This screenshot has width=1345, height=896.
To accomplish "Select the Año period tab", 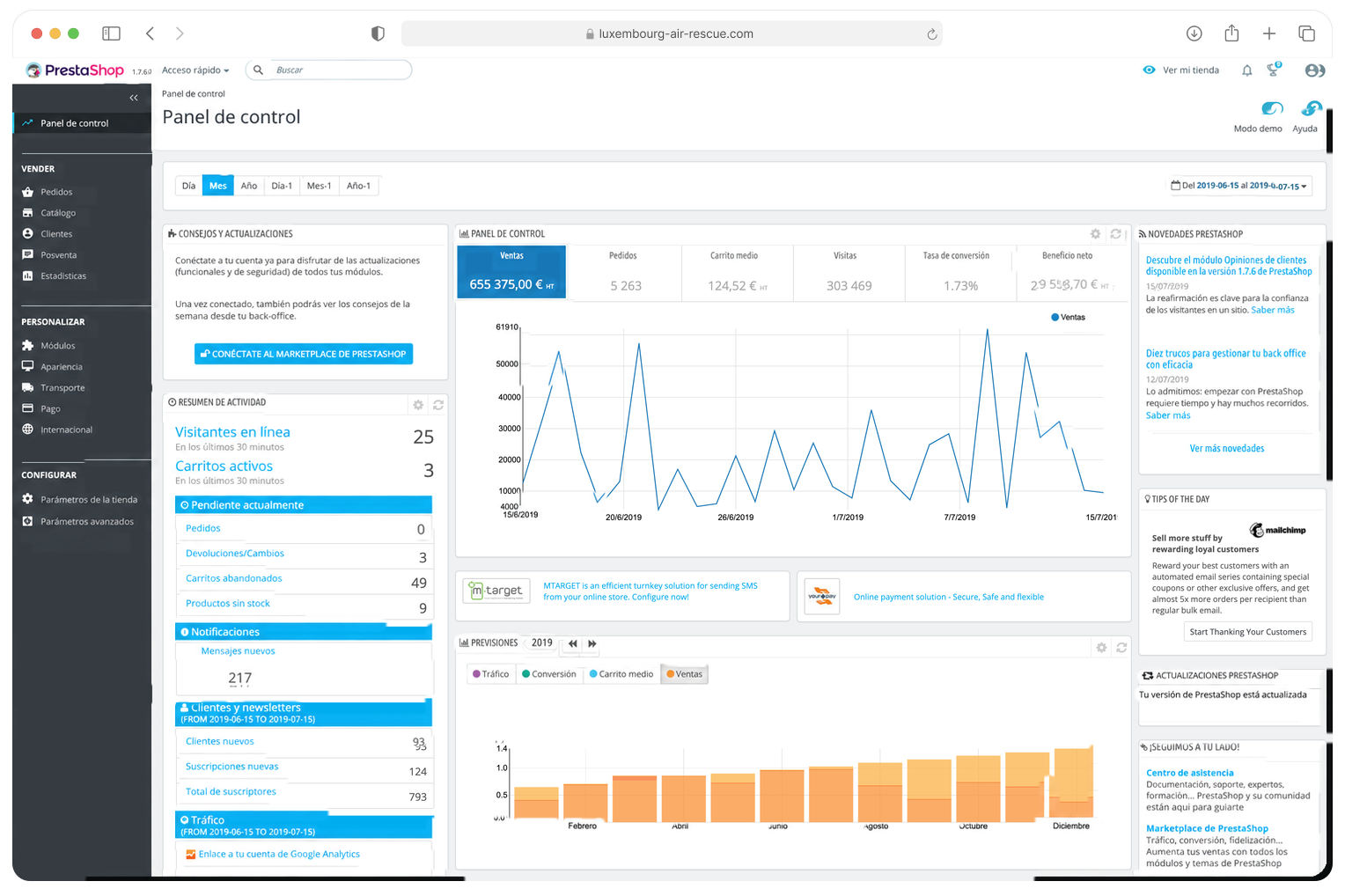I will point(249,186).
